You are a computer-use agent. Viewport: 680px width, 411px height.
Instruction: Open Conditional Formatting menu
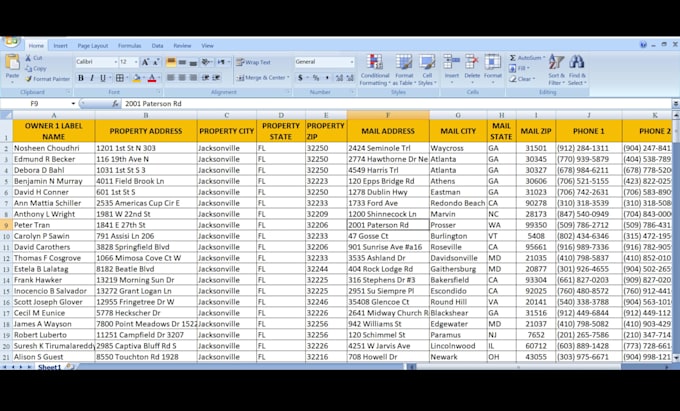click(x=375, y=70)
